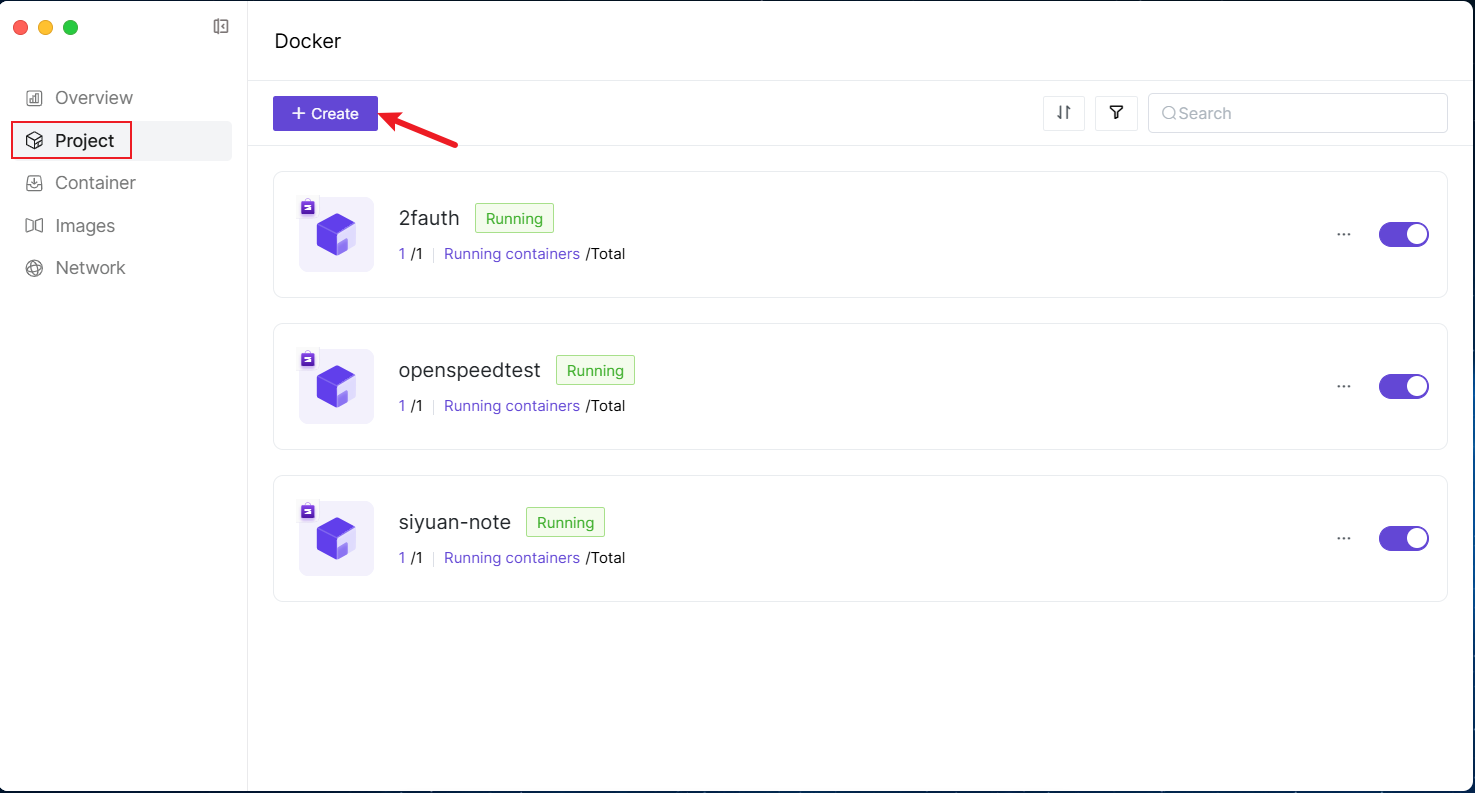The width and height of the screenshot is (1475, 793).
Task: Open the Images section
Action: pos(85,226)
